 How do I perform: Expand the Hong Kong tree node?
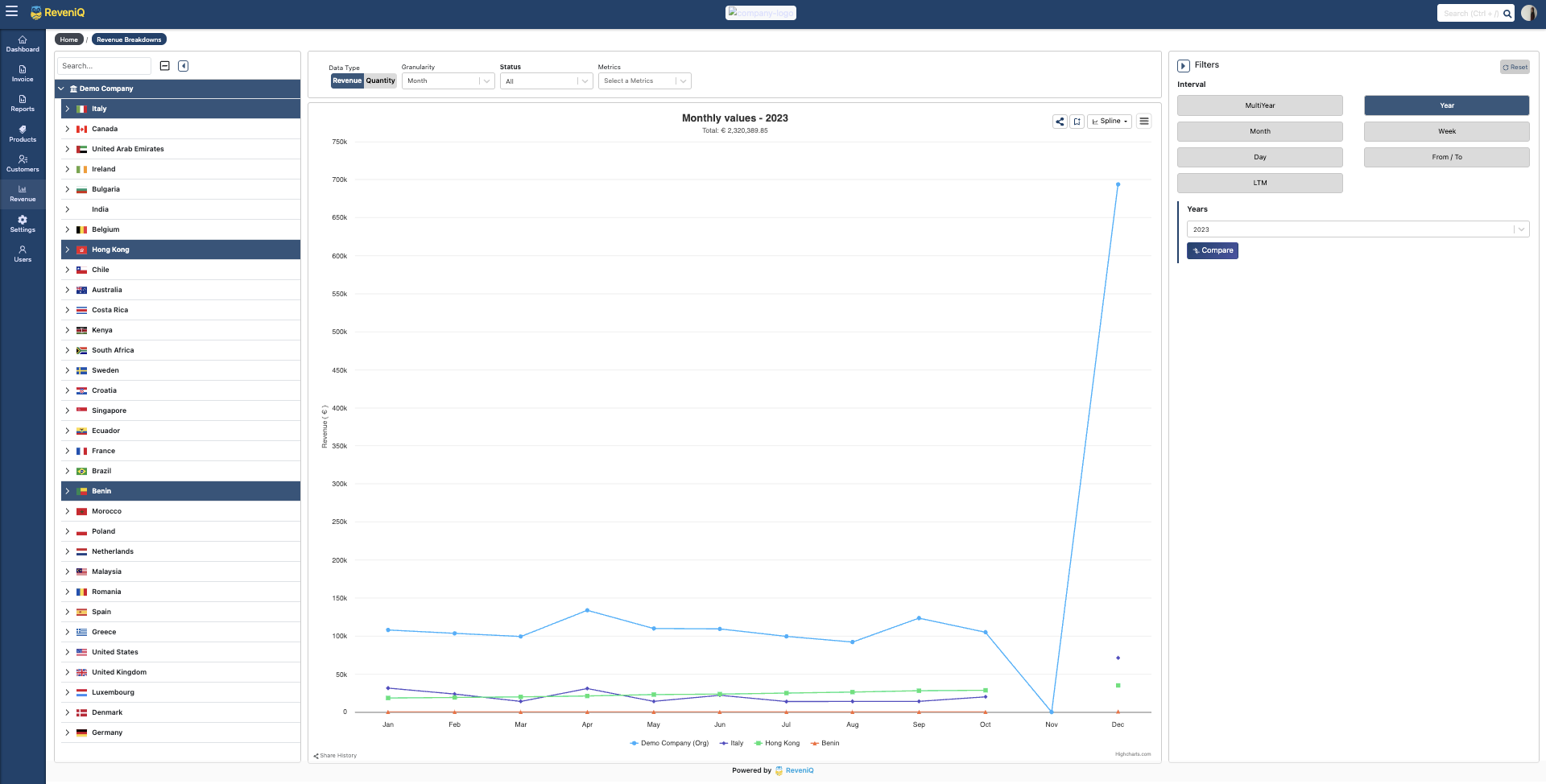68,250
